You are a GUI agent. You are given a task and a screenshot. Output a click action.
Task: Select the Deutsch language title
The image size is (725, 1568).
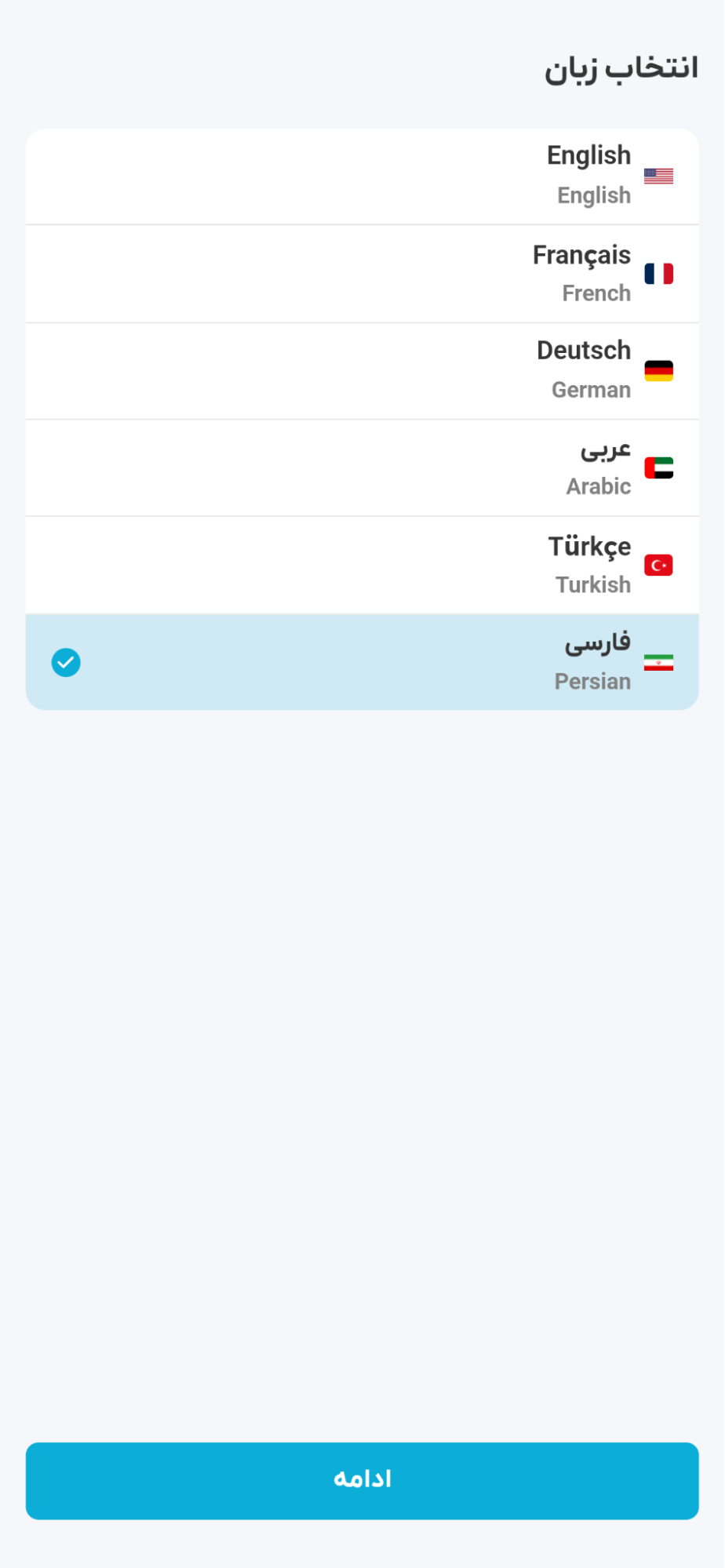point(584,351)
